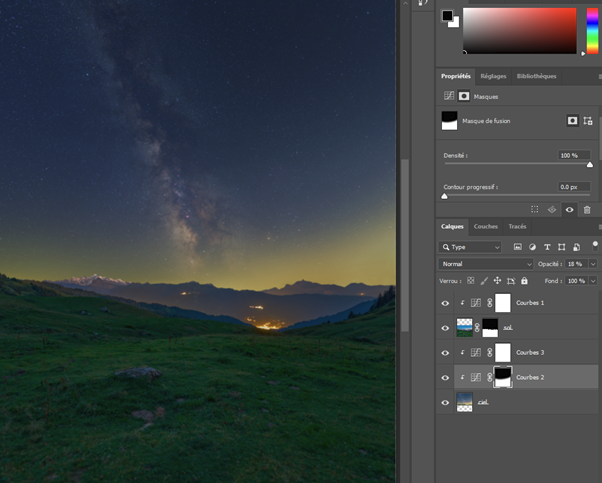This screenshot has width=602, height=483.
Task: Click the Curves adjustment icon on Courbes 3
Action: [476, 352]
